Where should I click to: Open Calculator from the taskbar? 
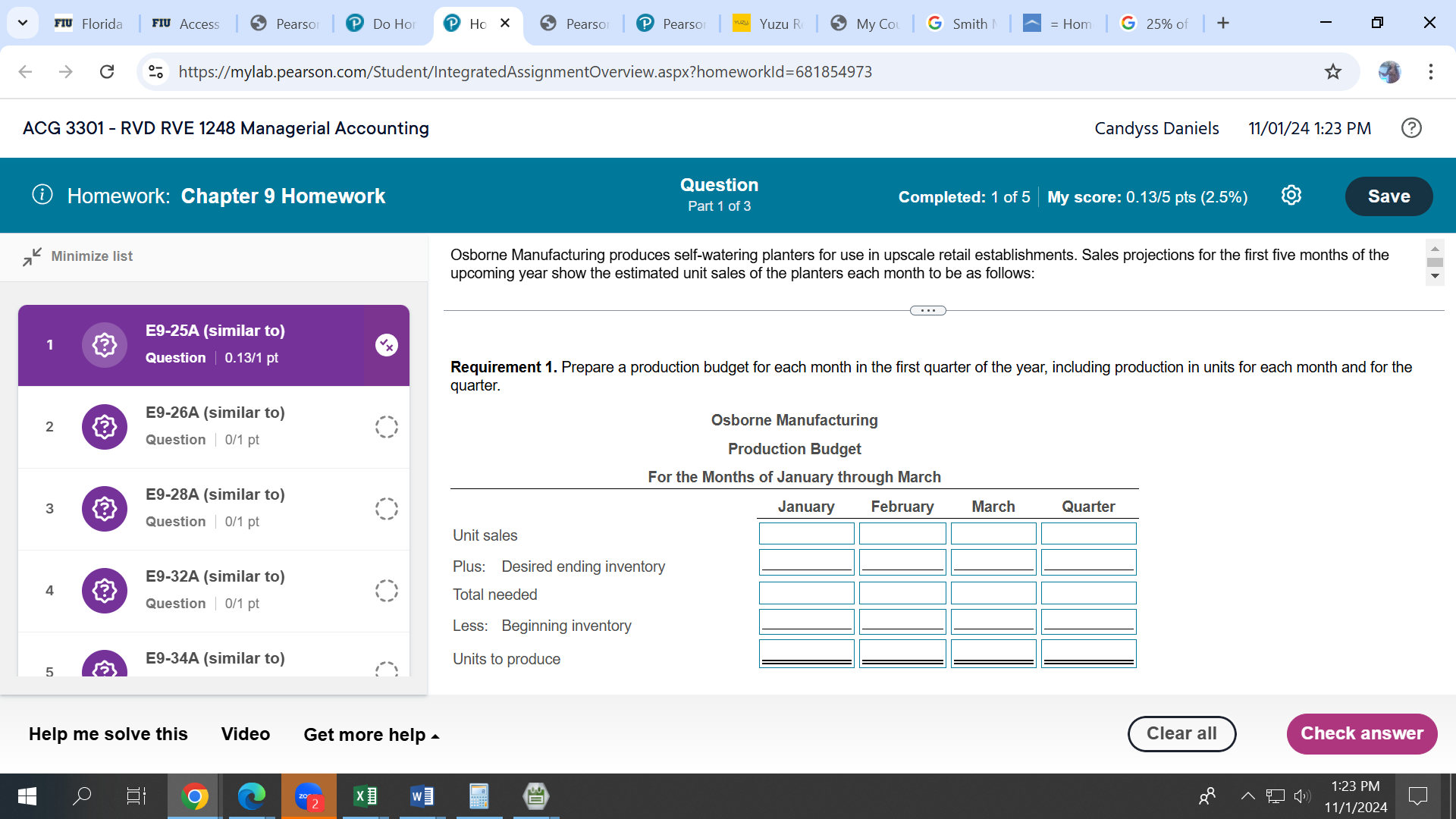point(479,795)
